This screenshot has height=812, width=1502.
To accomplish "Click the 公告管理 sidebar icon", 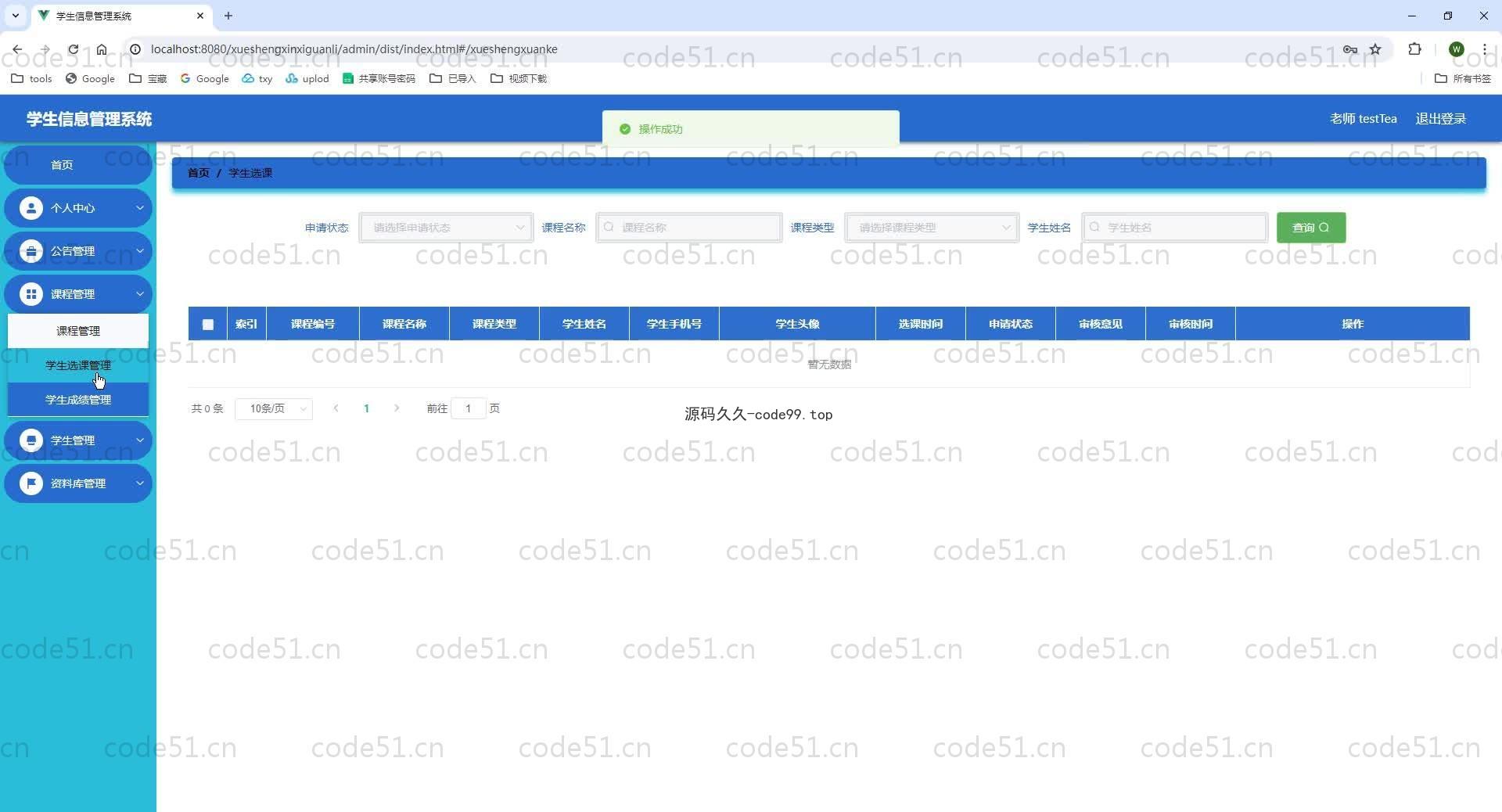I will [x=31, y=251].
